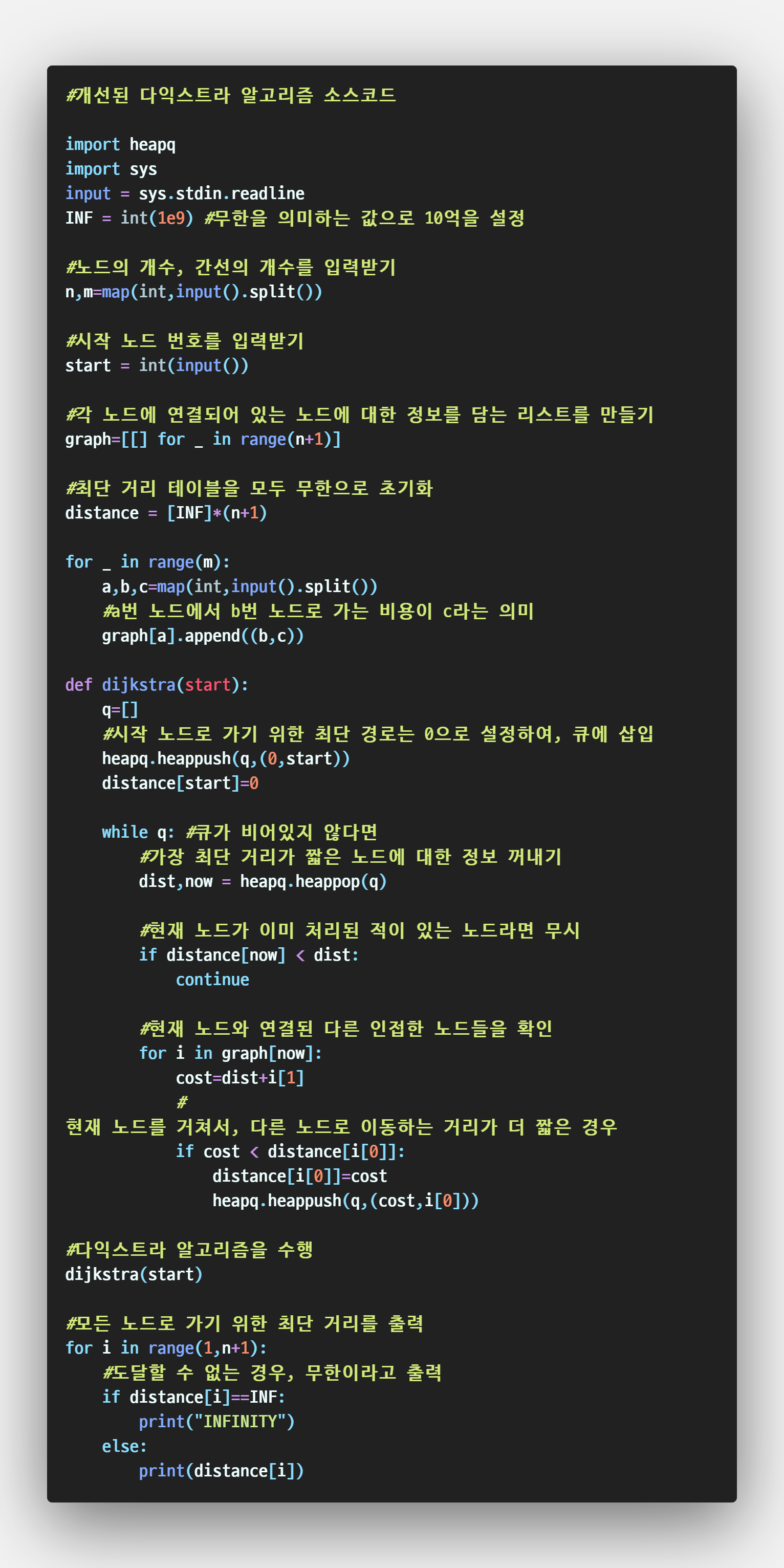Click comment '#다익스트라 알고리즘을 수행'
The width and height of the screenshot is (784, 1568).
(189, 1250)
